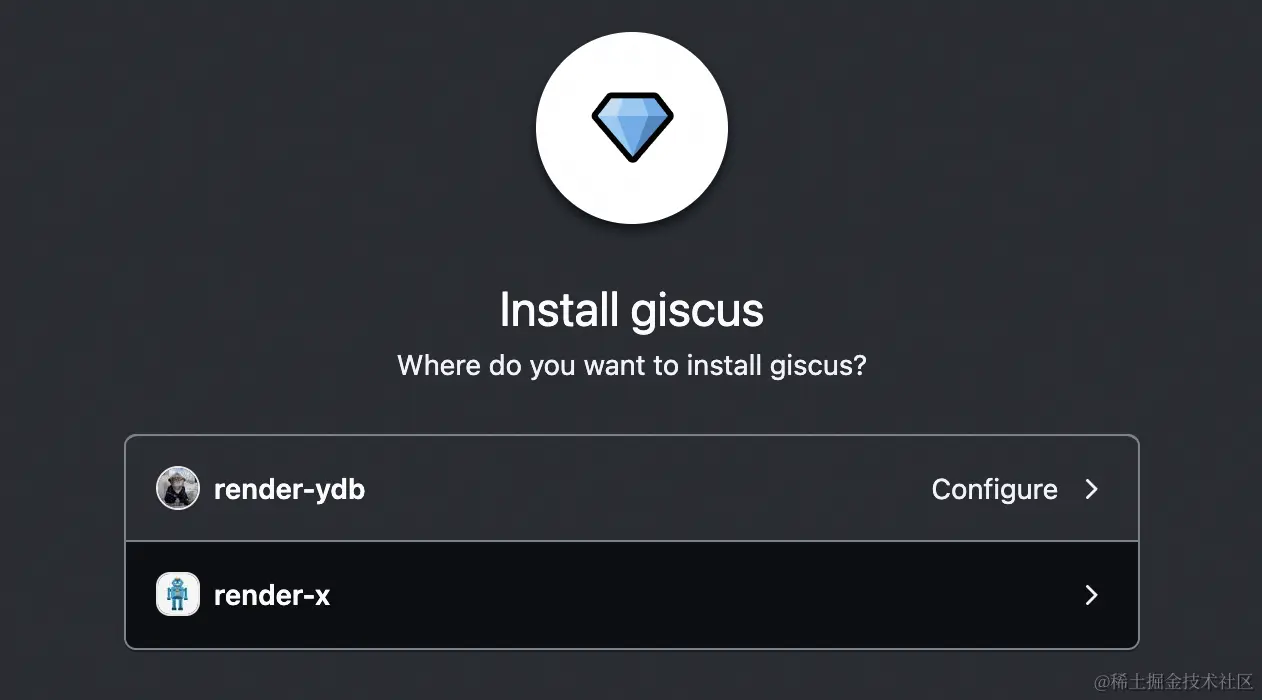Select the render-x robot avatar
1262x700 pixels.
click(178, 595)
